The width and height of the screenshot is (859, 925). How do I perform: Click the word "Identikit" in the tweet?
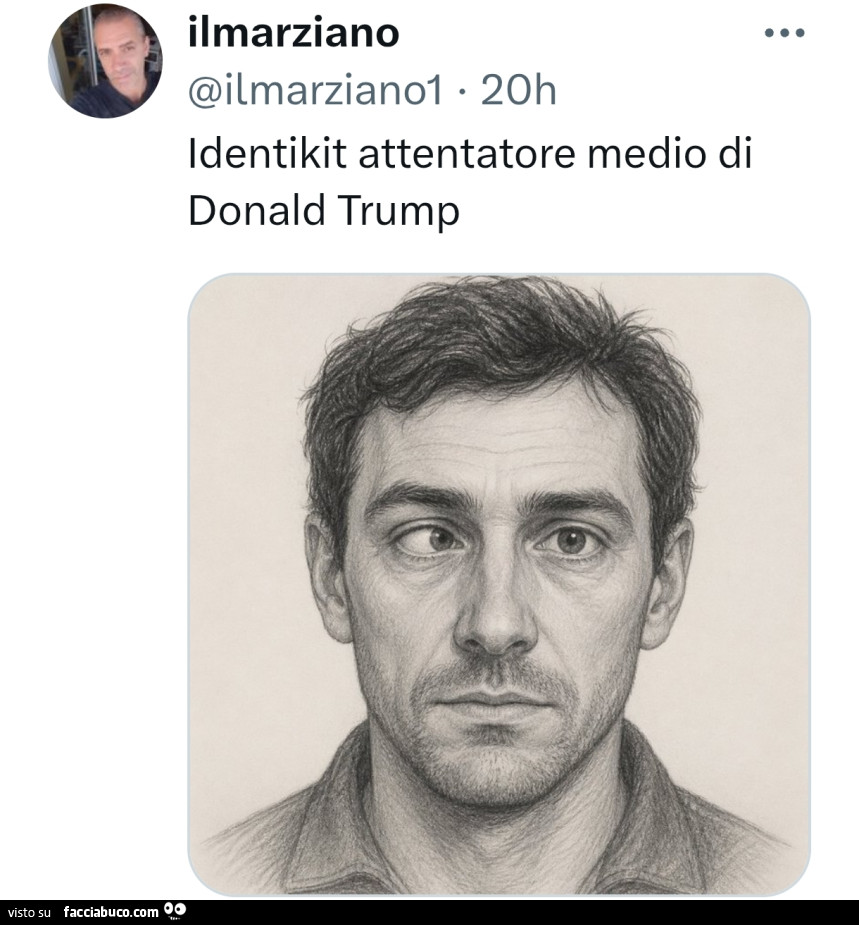tap(267, 155)
